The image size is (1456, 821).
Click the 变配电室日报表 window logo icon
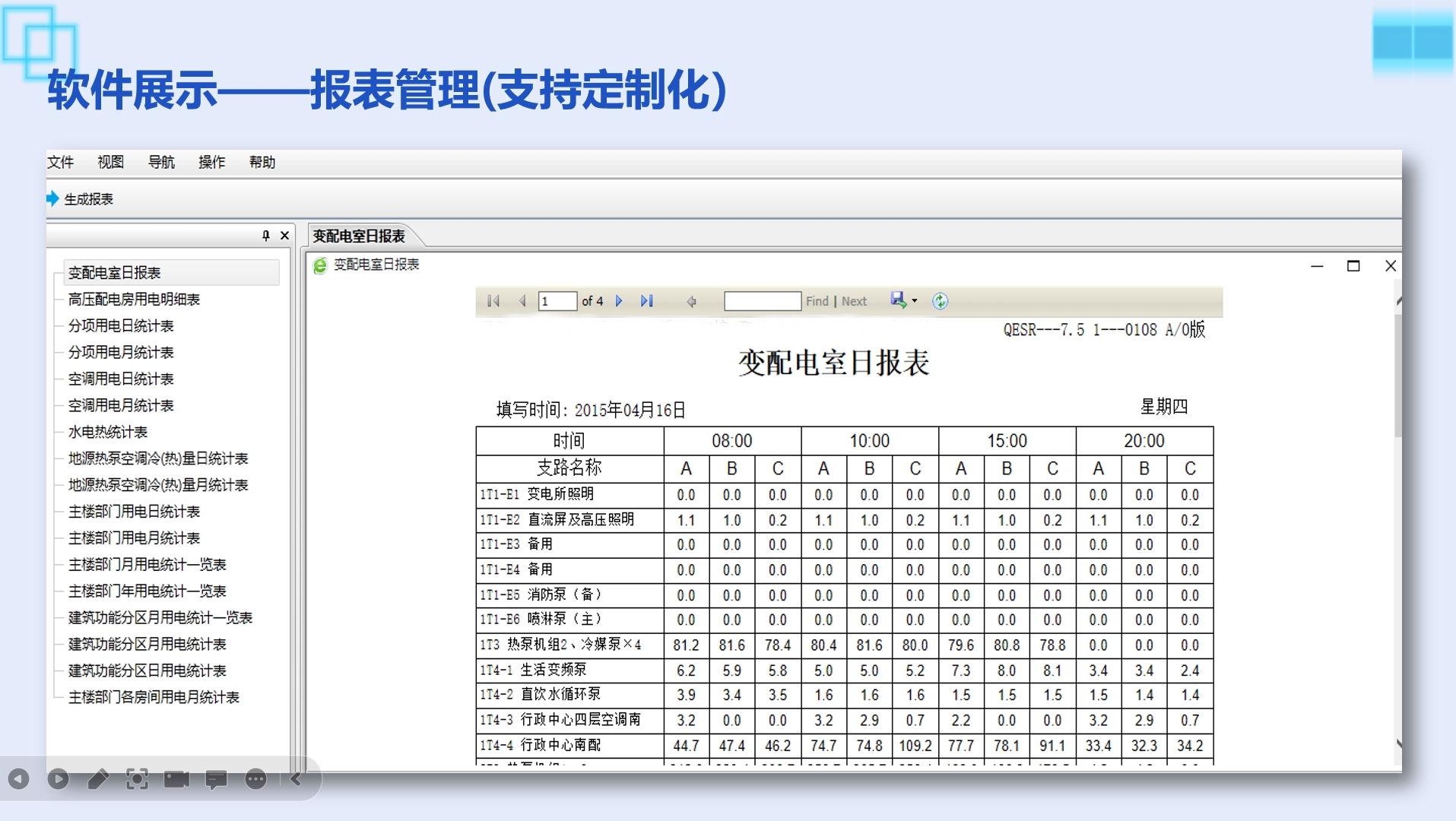pyautogui.click(x=320, y=265)
